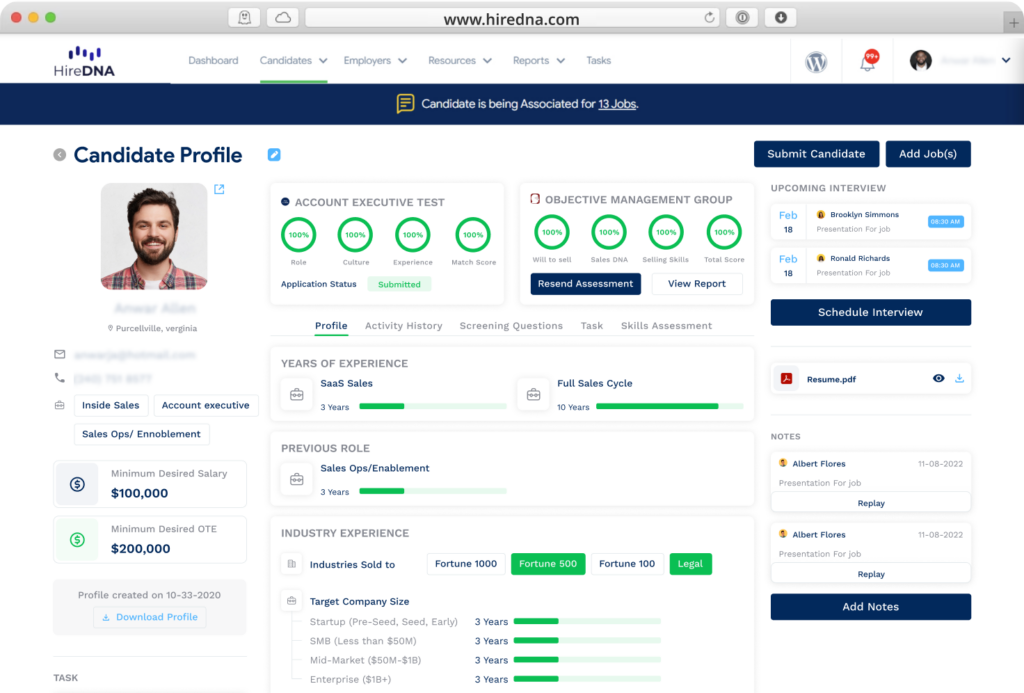Click the browser downloads icon
The height and width of the screenshot is (693, 1024).
coord(780,18)
